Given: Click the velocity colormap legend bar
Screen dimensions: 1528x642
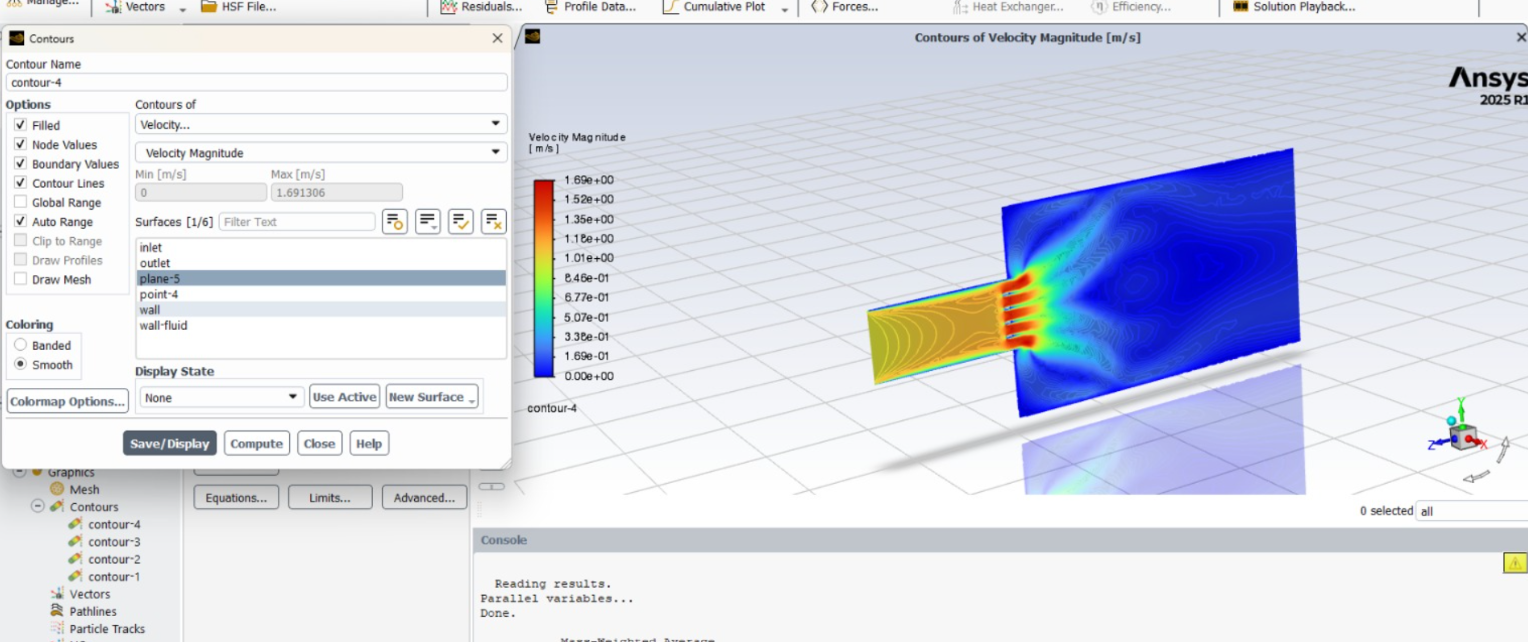Looking at the screenshot, I should pyautogui.click(x=544, y=278).
